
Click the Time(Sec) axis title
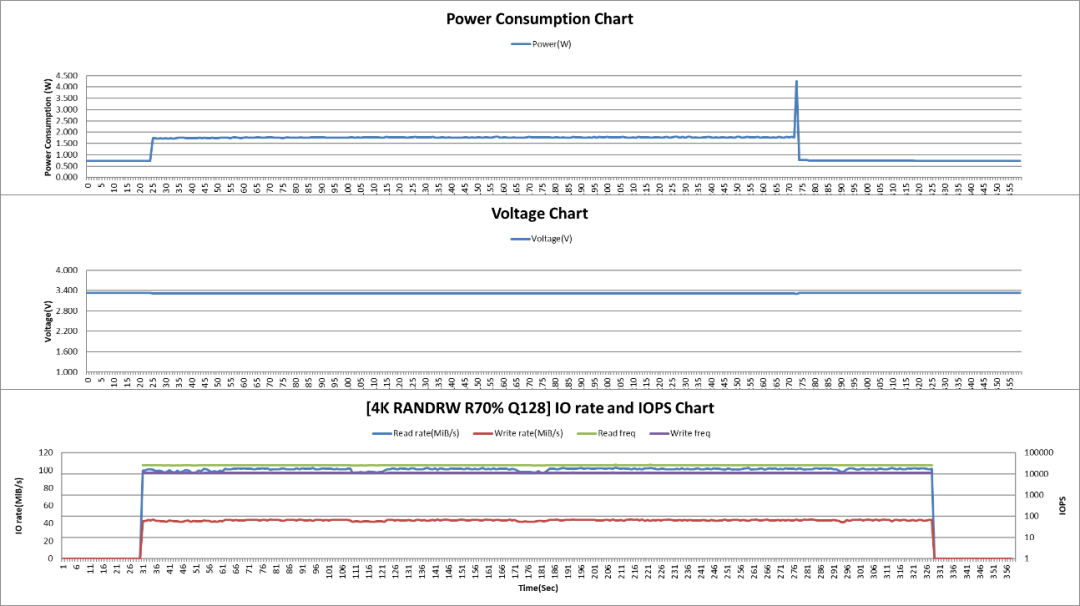[540, 588]
